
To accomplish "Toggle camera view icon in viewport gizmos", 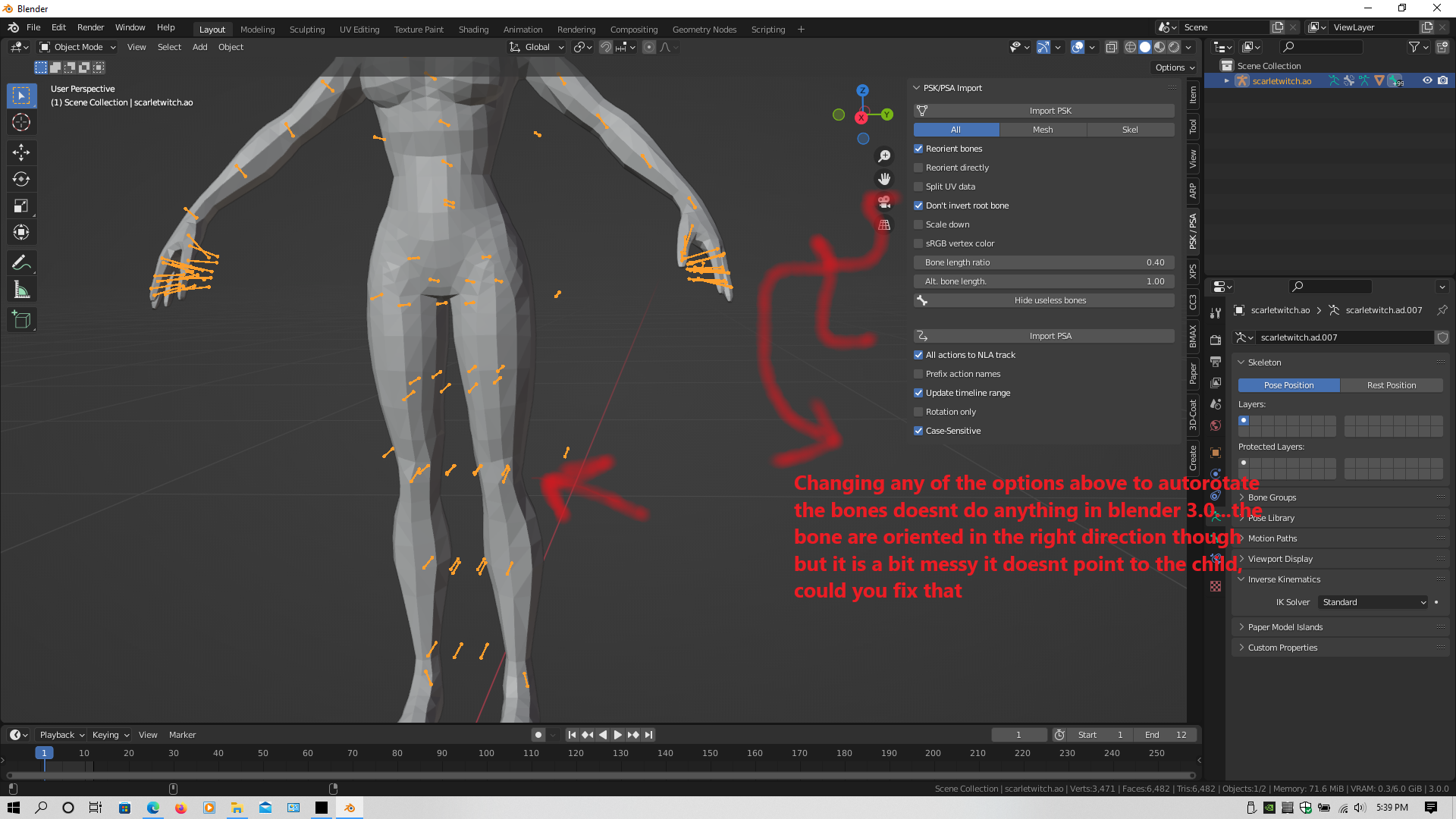I will click(884, 202).
